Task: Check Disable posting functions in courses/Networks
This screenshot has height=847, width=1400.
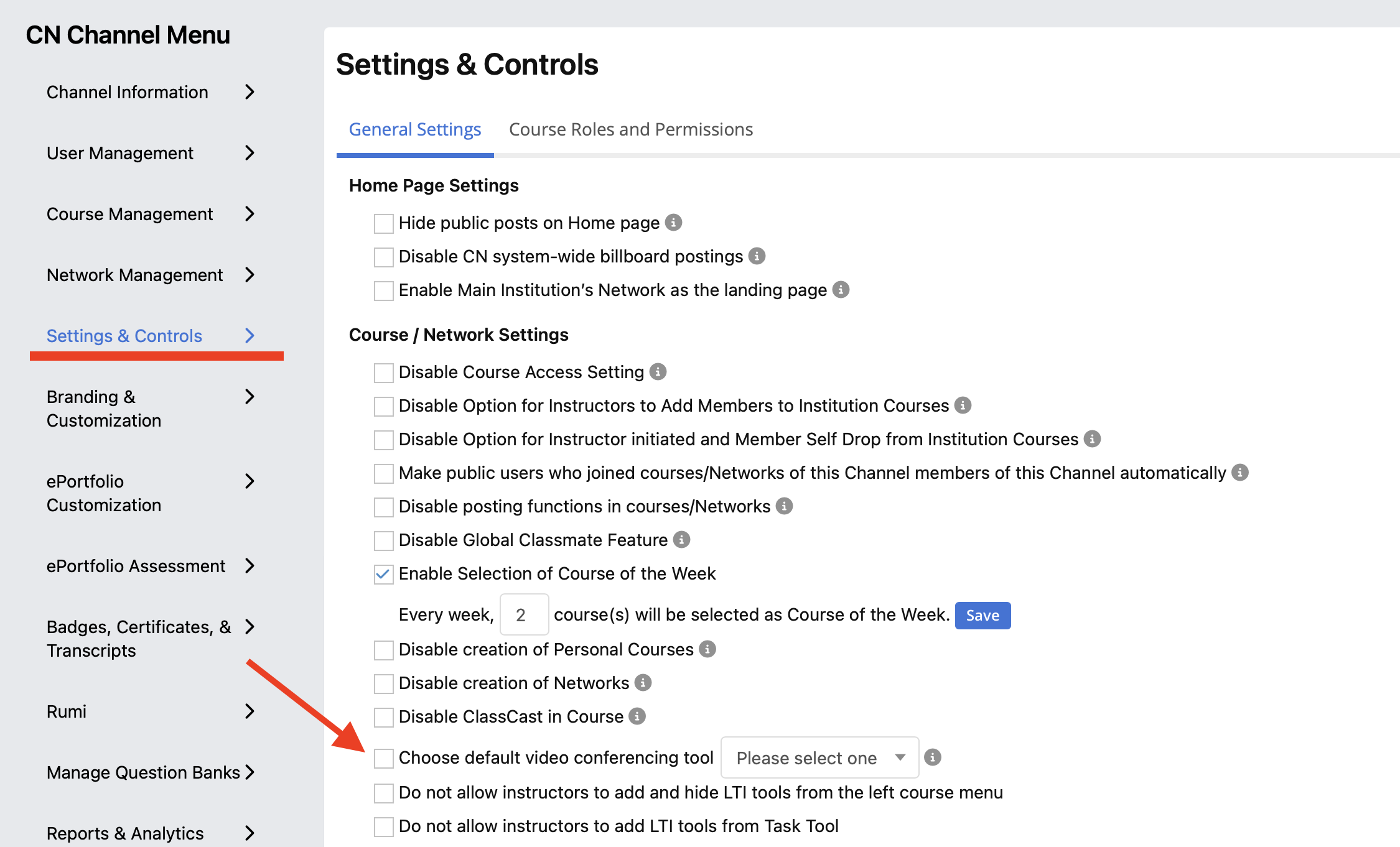Action: (383, 507)
